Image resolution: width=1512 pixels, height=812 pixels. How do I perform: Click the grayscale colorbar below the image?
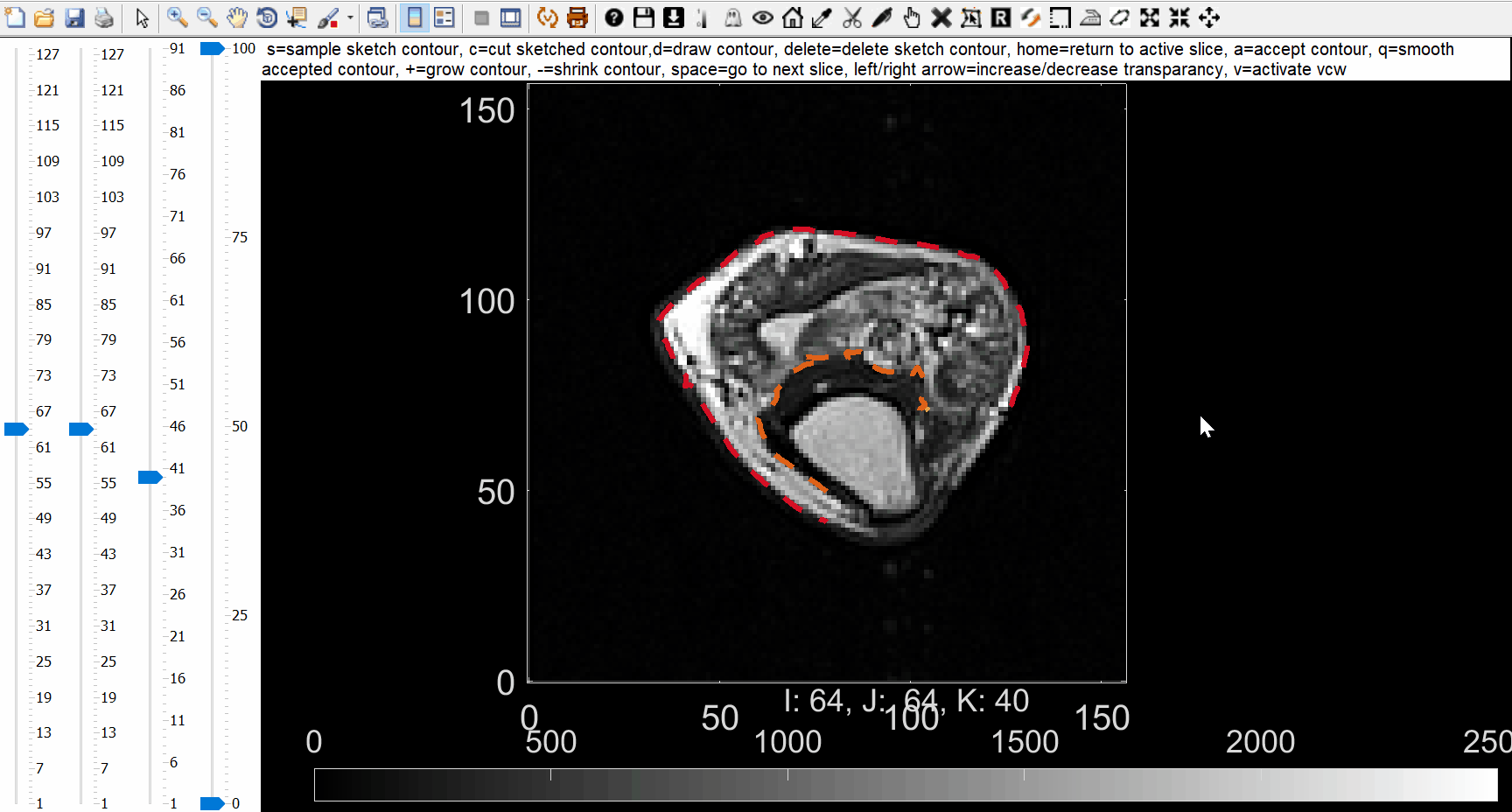pos(905,785)
